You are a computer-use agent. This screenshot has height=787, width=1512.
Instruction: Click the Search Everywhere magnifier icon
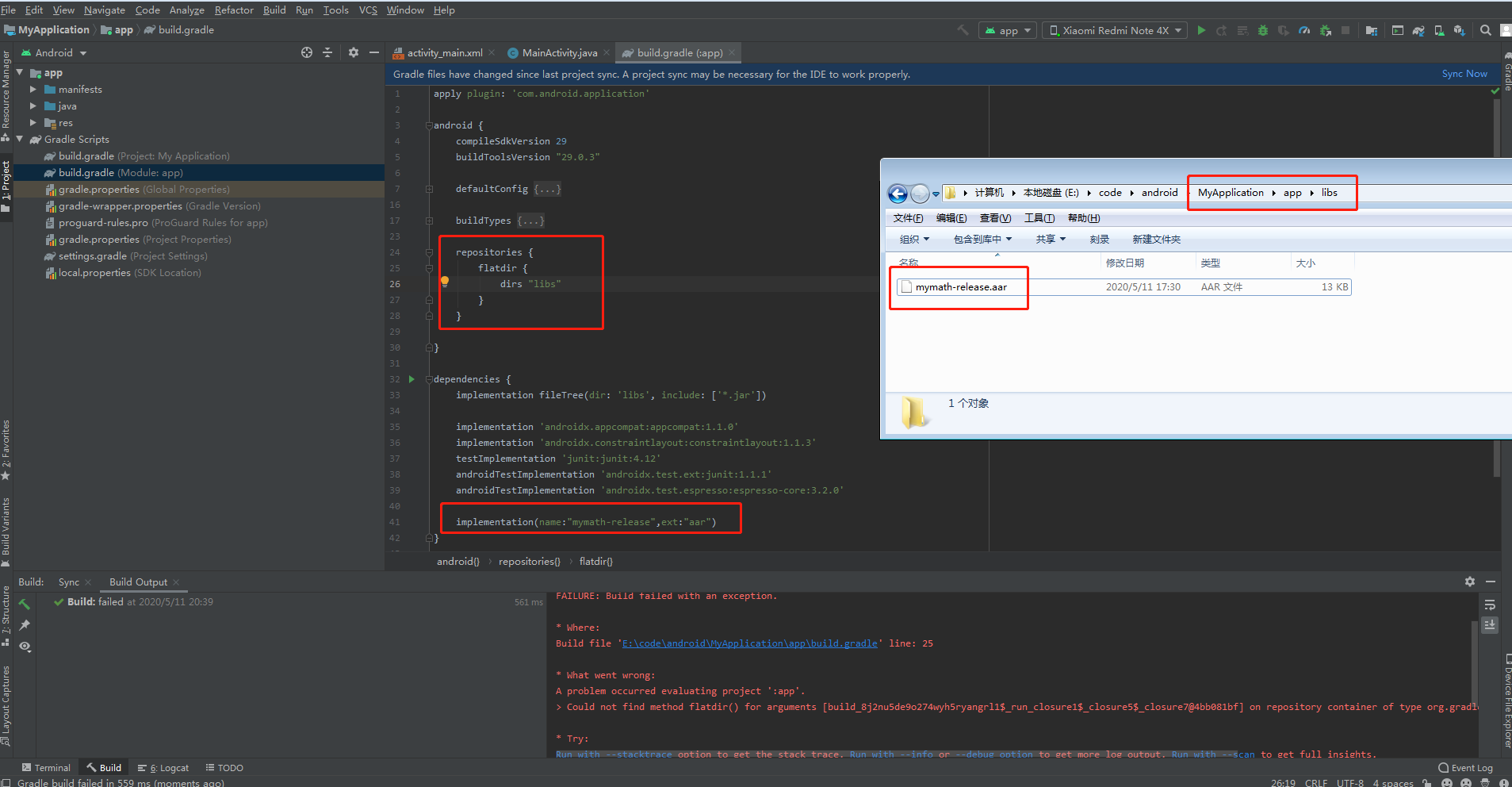tap(1485, 31)
